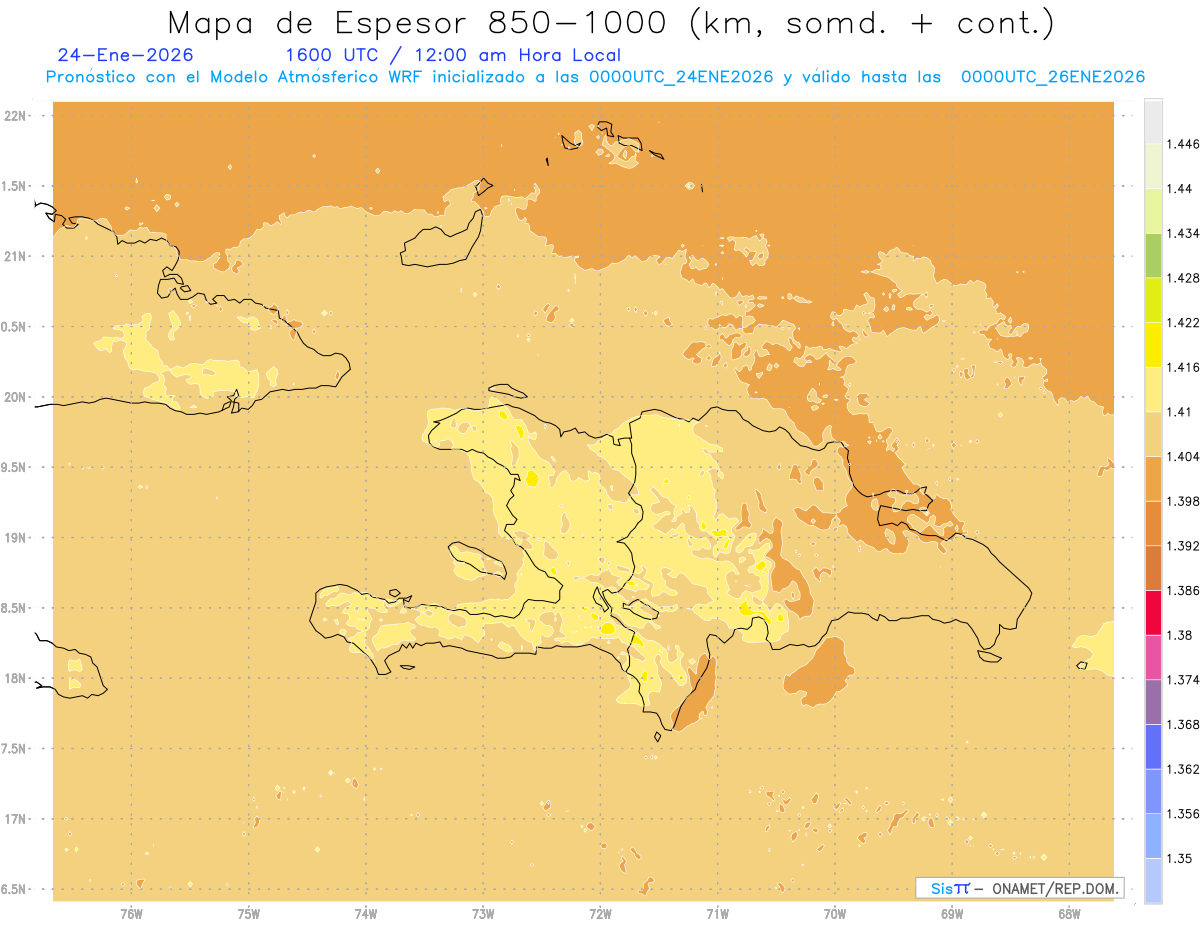This screenshot has height=927, width=1200.
Task: Pick the green swatch between 1.428 and 1.434
Action: click(1153, 255)
